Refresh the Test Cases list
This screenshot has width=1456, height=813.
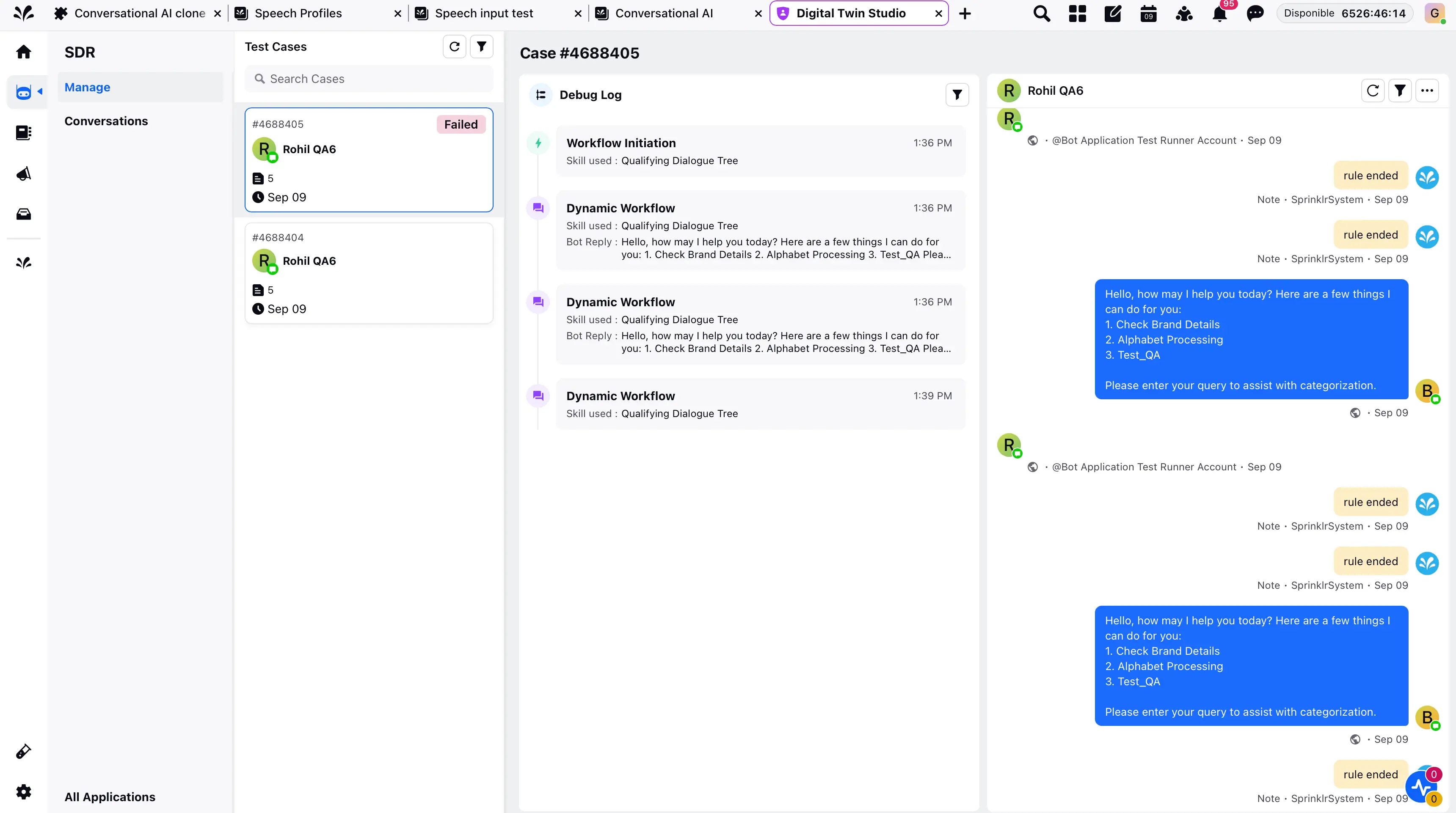click(x=454, y=47)
